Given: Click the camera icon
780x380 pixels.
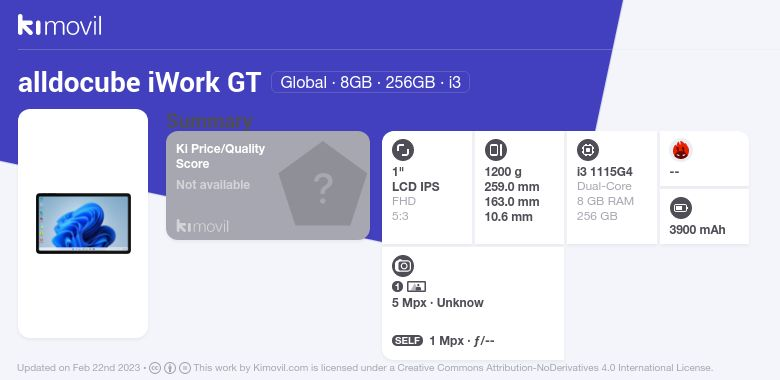Looking at the screenshot, I should pyautogui.click(x=403, y=266).
